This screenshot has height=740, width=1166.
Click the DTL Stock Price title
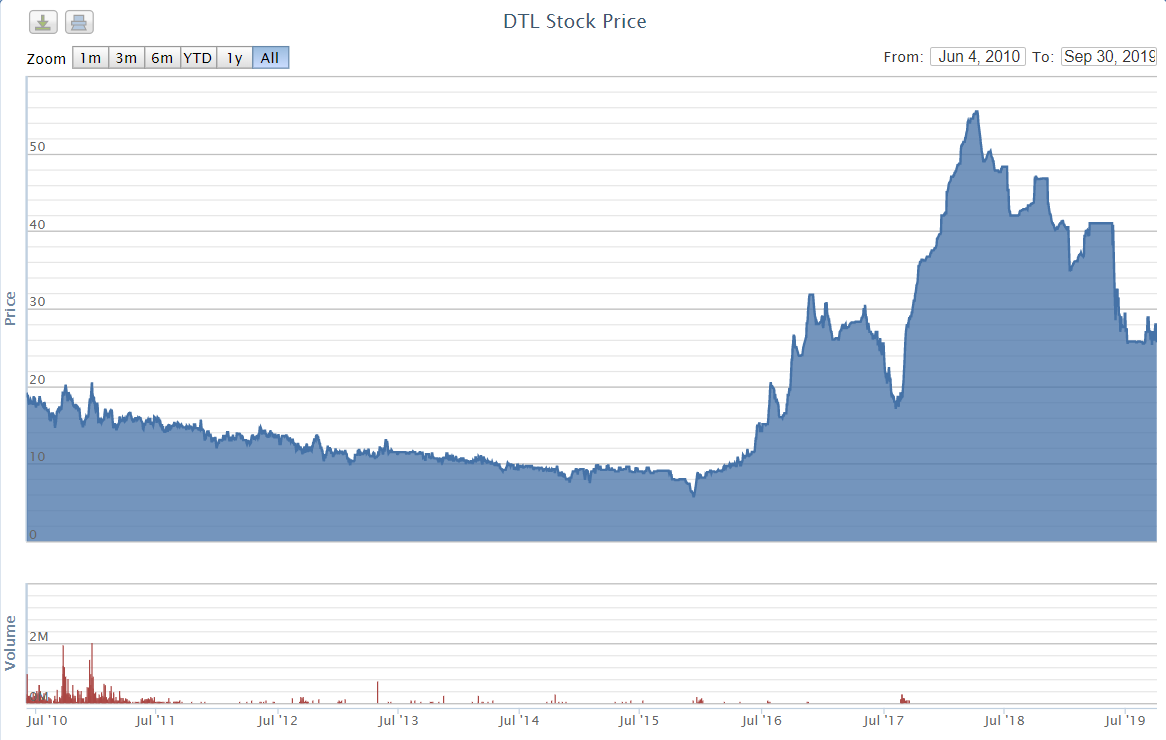click(574, 21)
